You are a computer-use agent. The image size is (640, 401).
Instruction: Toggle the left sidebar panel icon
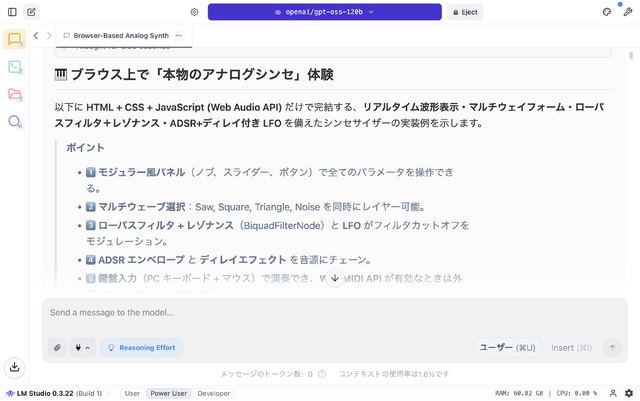[x=11, y=12]
